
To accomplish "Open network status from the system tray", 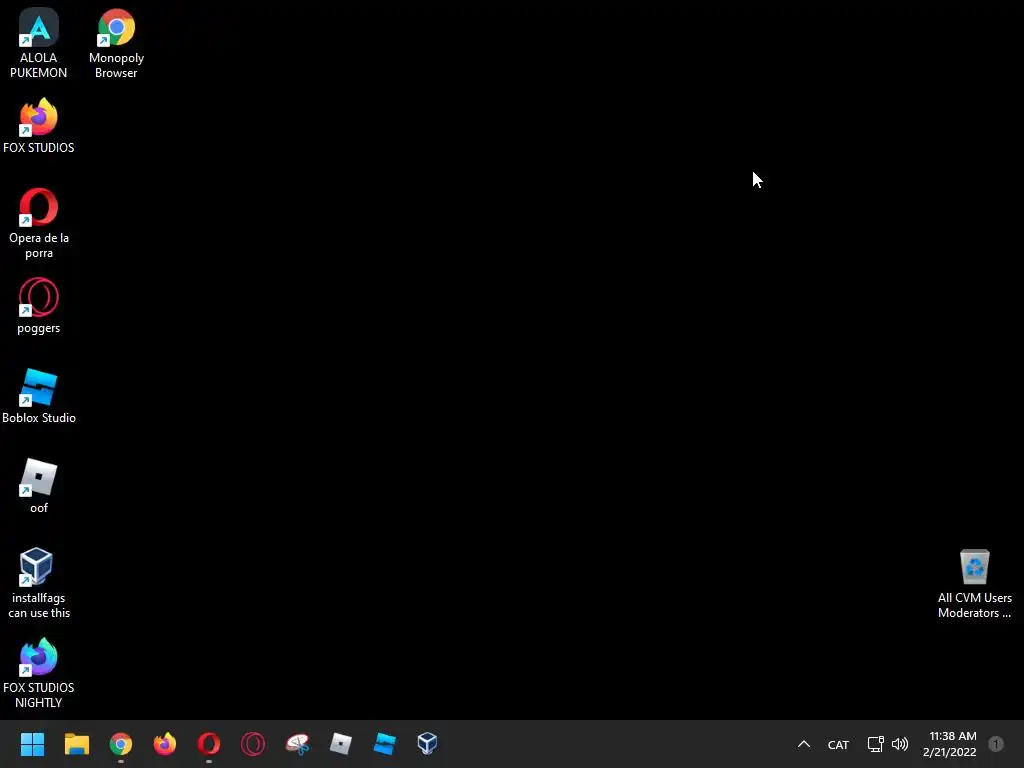I will click(875, 744).
